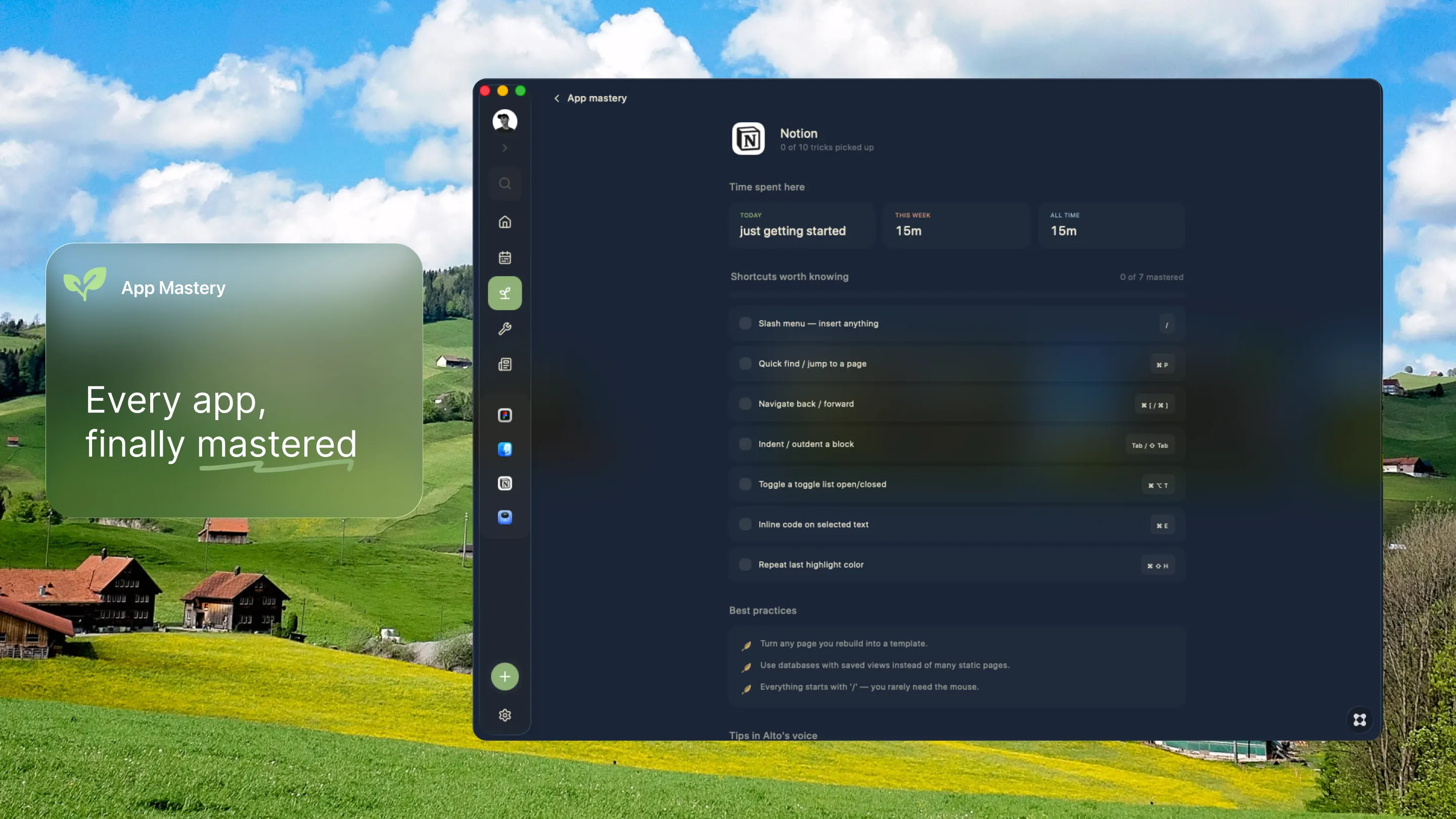The image size is (1456, 819).
Task: Check off Indent / outdent a block
Action: point(745,444)
